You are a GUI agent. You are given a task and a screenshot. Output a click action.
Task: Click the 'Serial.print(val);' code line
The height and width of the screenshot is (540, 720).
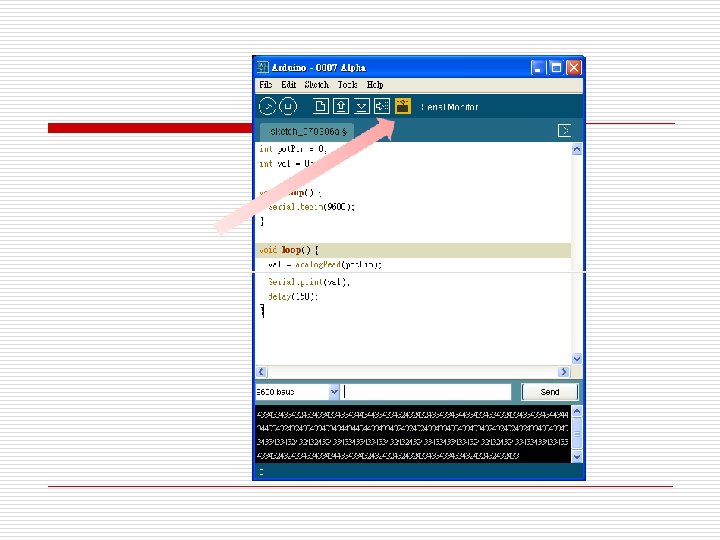[309, 282]
